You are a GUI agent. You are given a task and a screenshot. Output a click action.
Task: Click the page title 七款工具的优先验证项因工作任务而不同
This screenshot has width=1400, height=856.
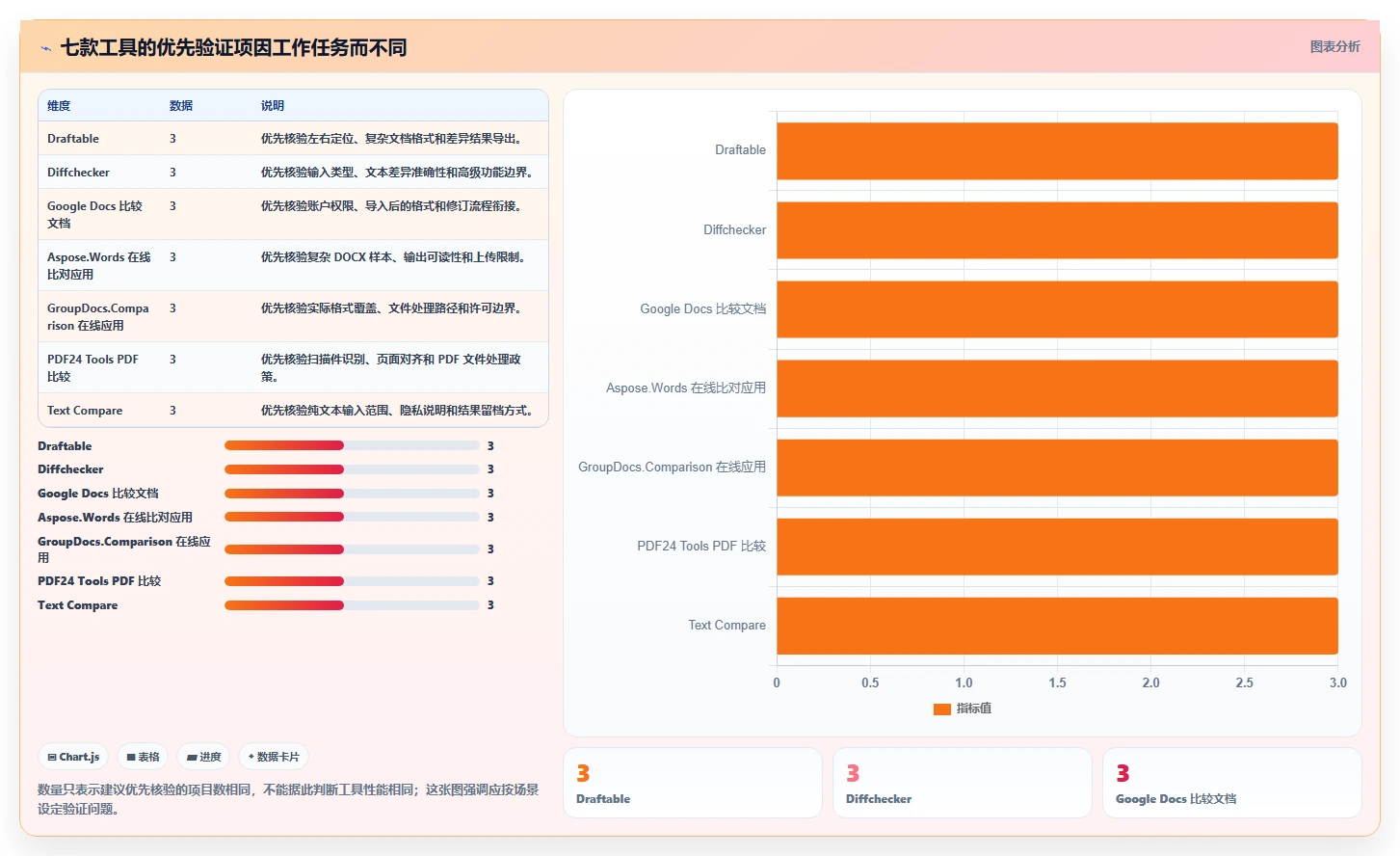[234, 47]
